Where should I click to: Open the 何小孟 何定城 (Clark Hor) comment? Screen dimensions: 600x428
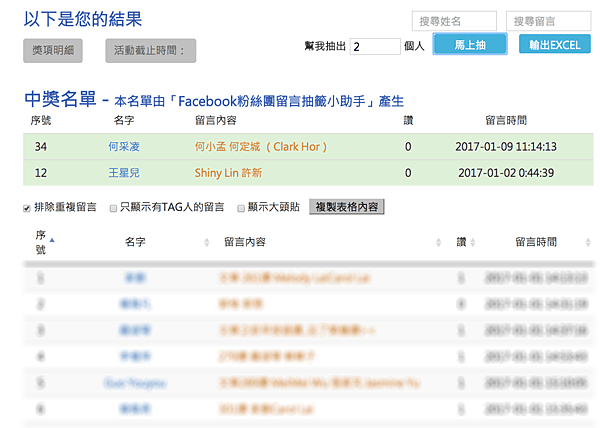click(261, 146)
